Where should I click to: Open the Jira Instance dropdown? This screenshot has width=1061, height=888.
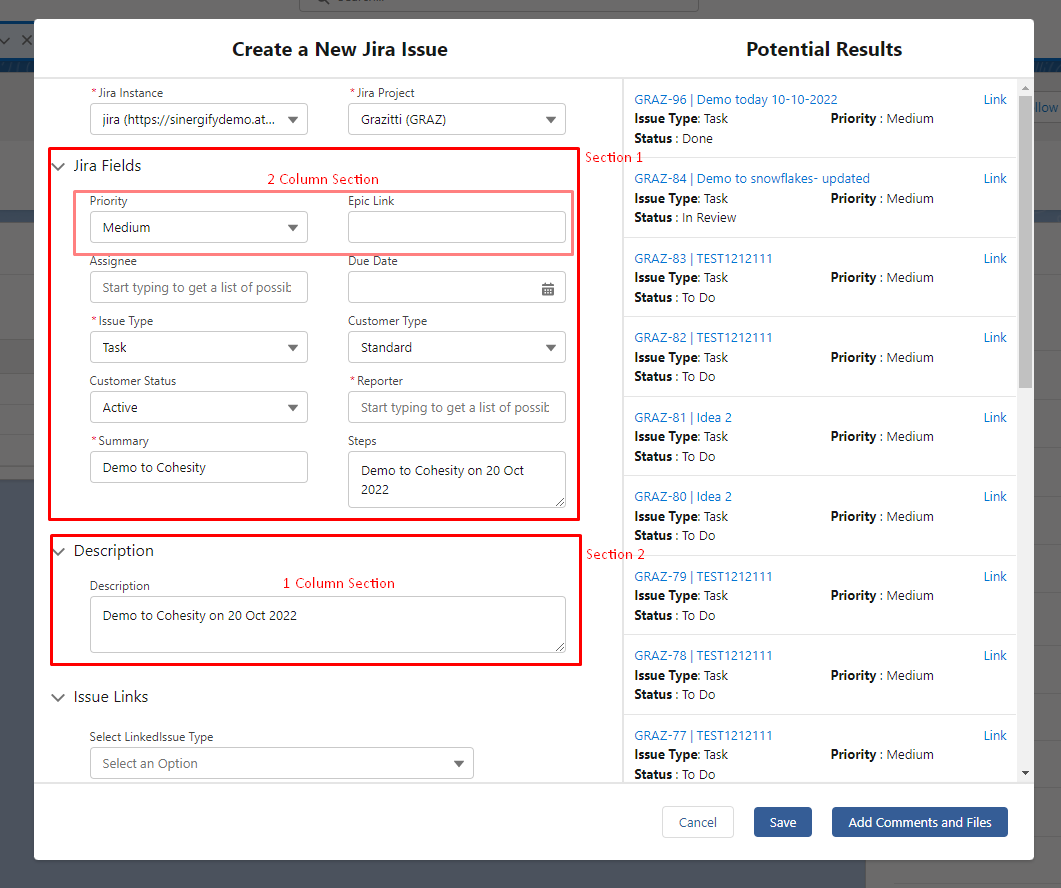point(199,119)
